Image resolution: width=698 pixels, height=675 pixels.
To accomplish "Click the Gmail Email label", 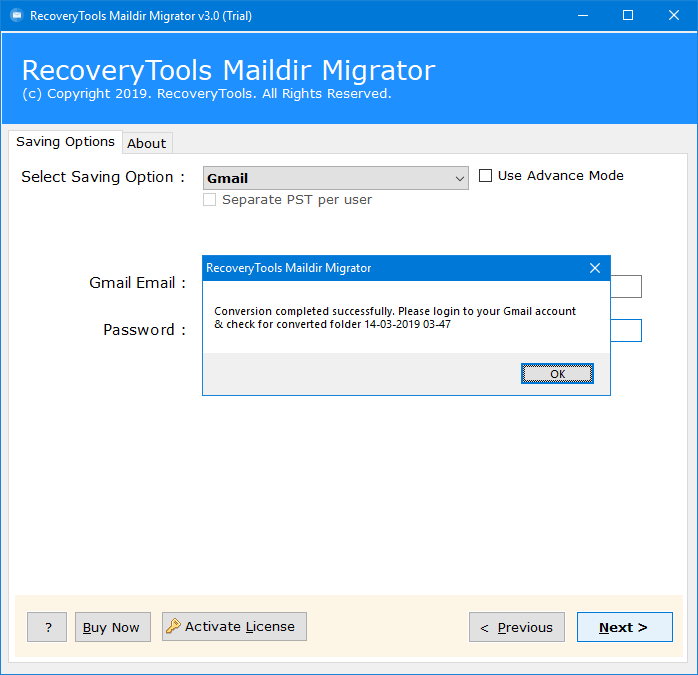I will pos(137,283).
